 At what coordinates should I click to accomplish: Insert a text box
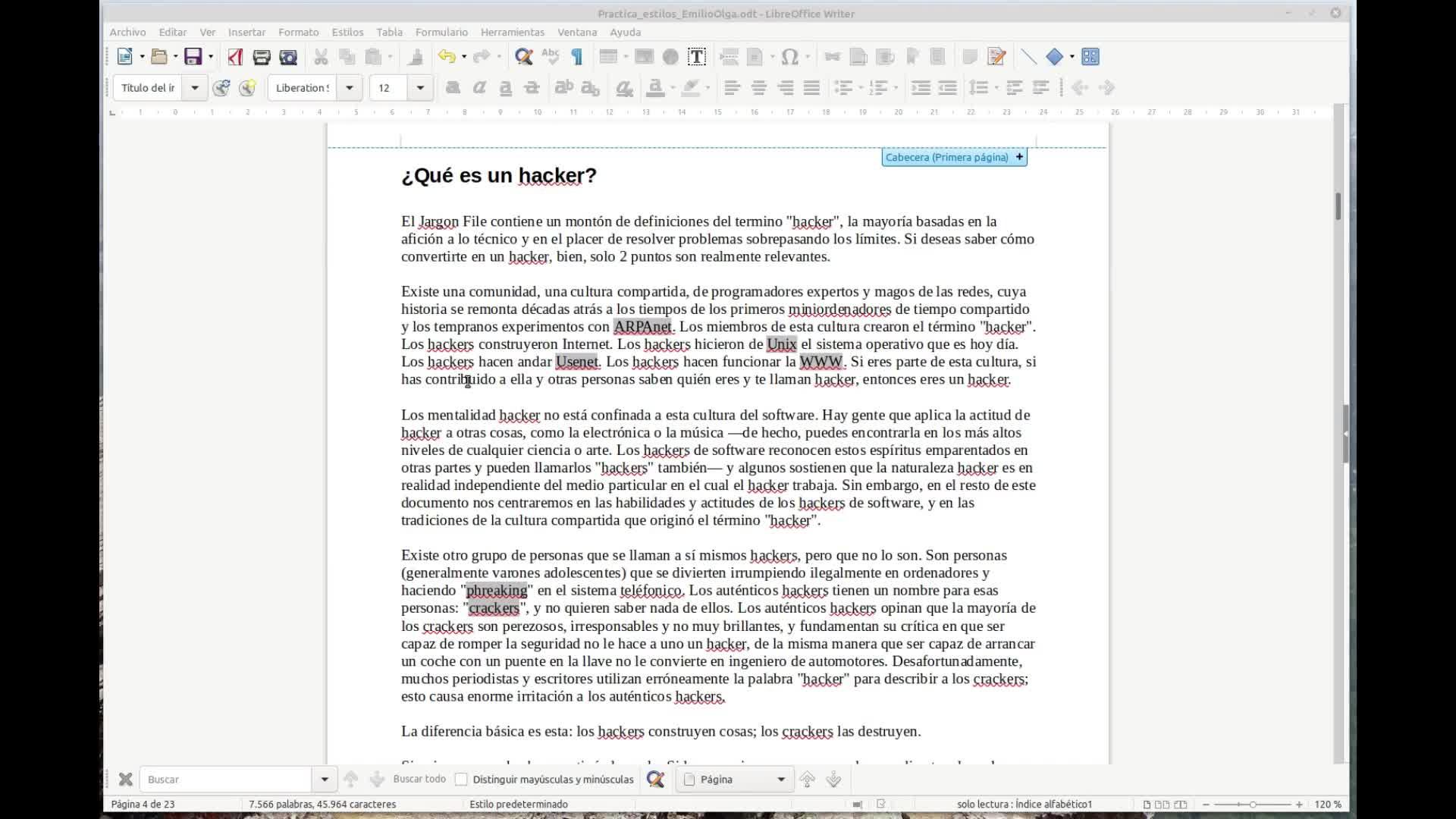[696, 57]
